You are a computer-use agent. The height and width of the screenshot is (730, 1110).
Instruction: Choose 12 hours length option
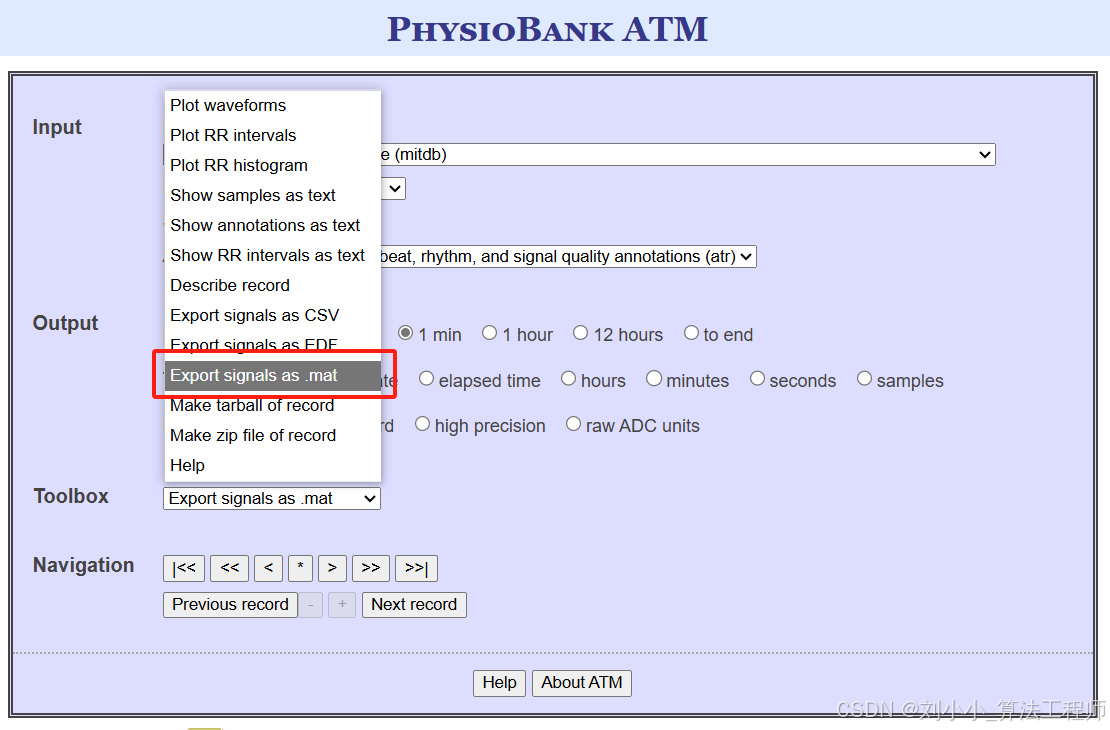click(580, 333)
